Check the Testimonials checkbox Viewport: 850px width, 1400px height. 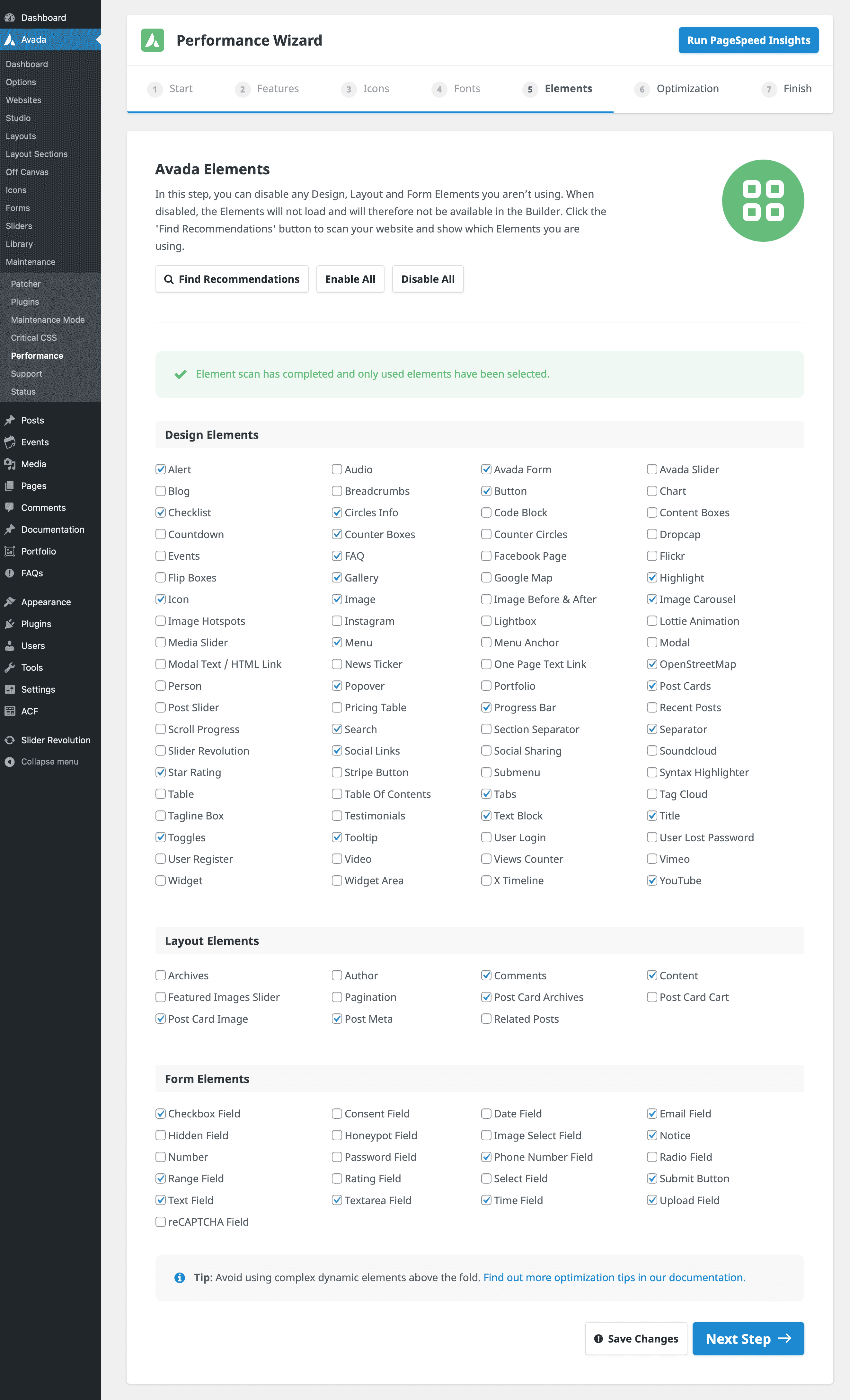point(337,815)
